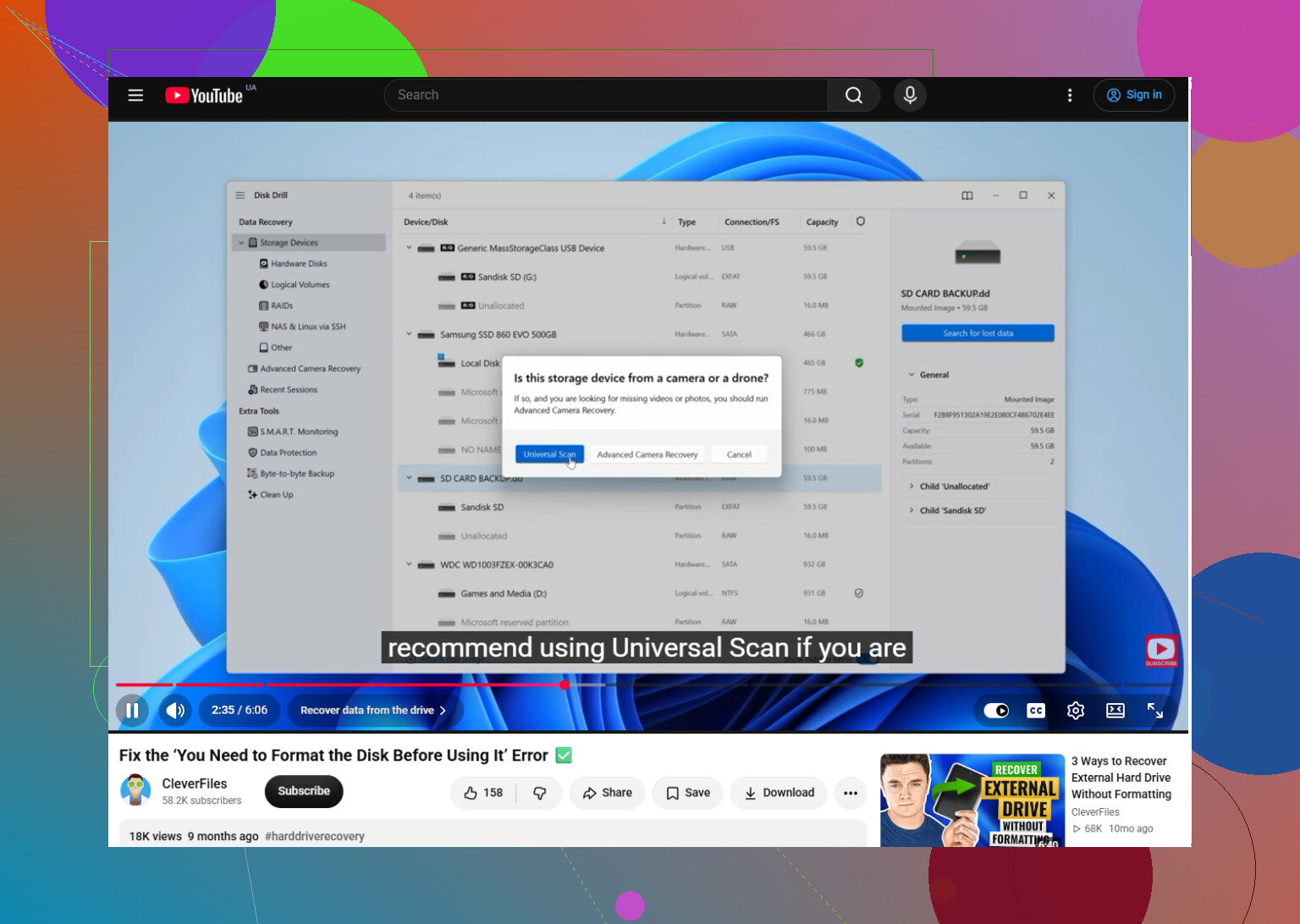Open the CleverFiles channel name link
Viewport: 1300px width, 924px height.
195,784
